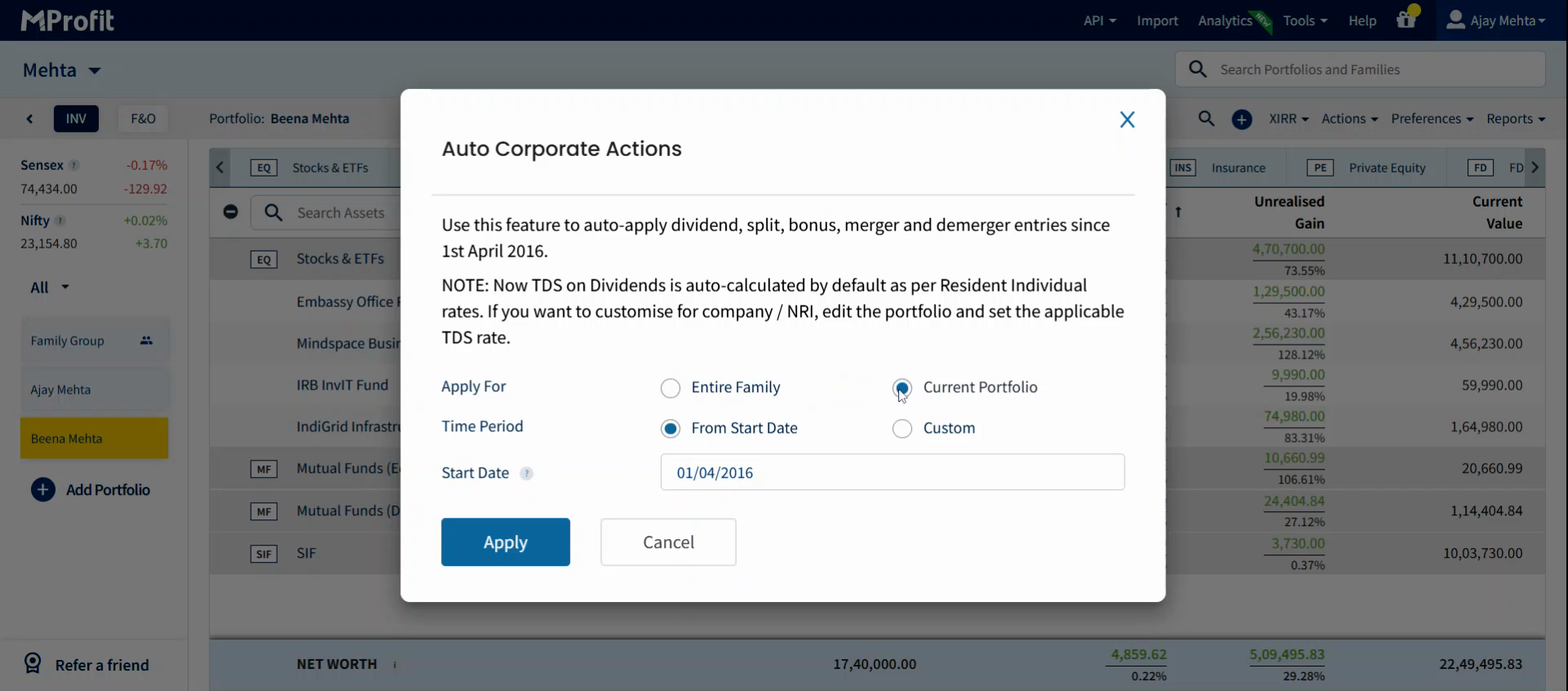The width and height of the screenshot is (1568, 691).
Task: Click the gift box icon in header
Action: coord(1405,20)
